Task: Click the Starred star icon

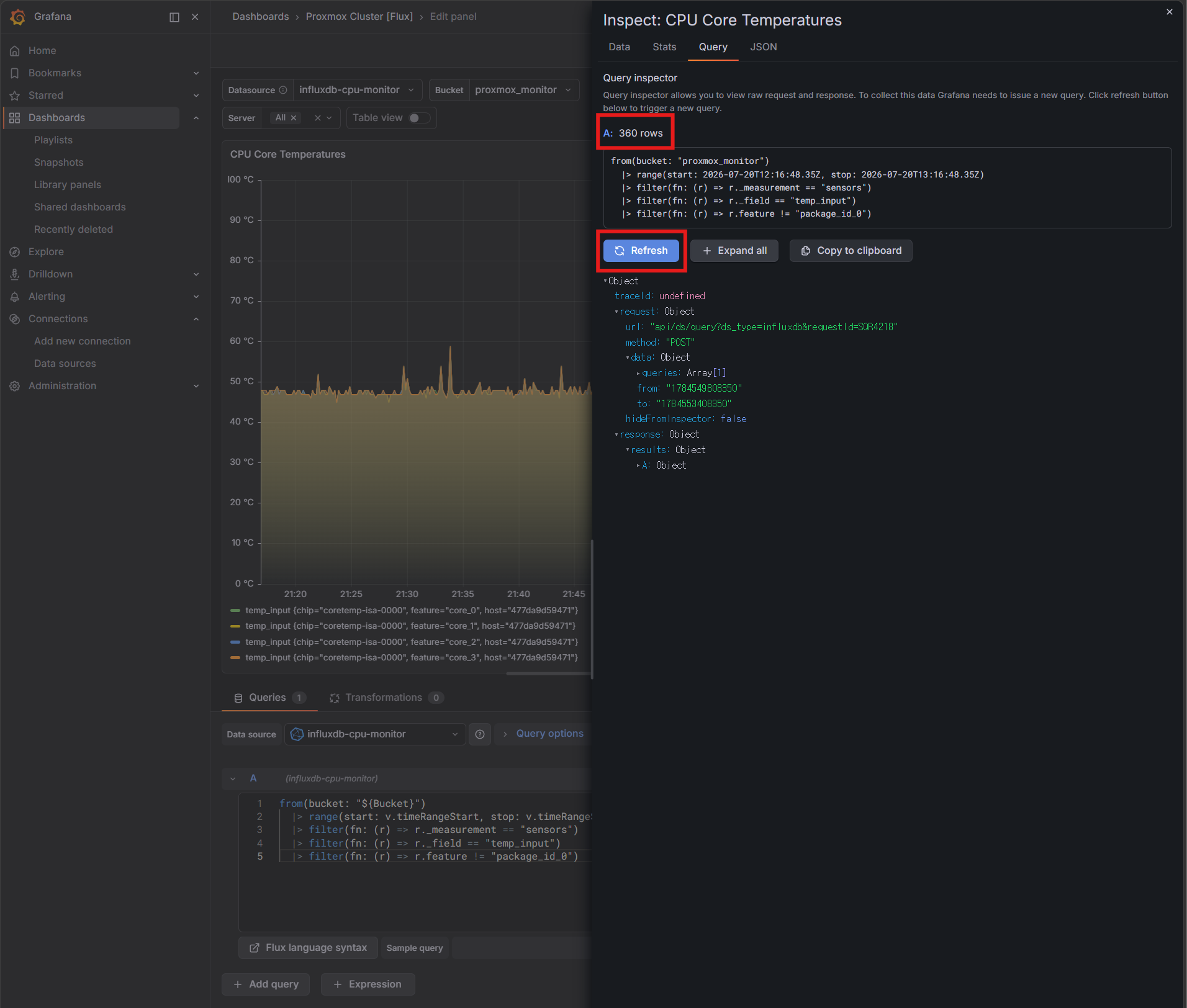Action: coord(15,96)
